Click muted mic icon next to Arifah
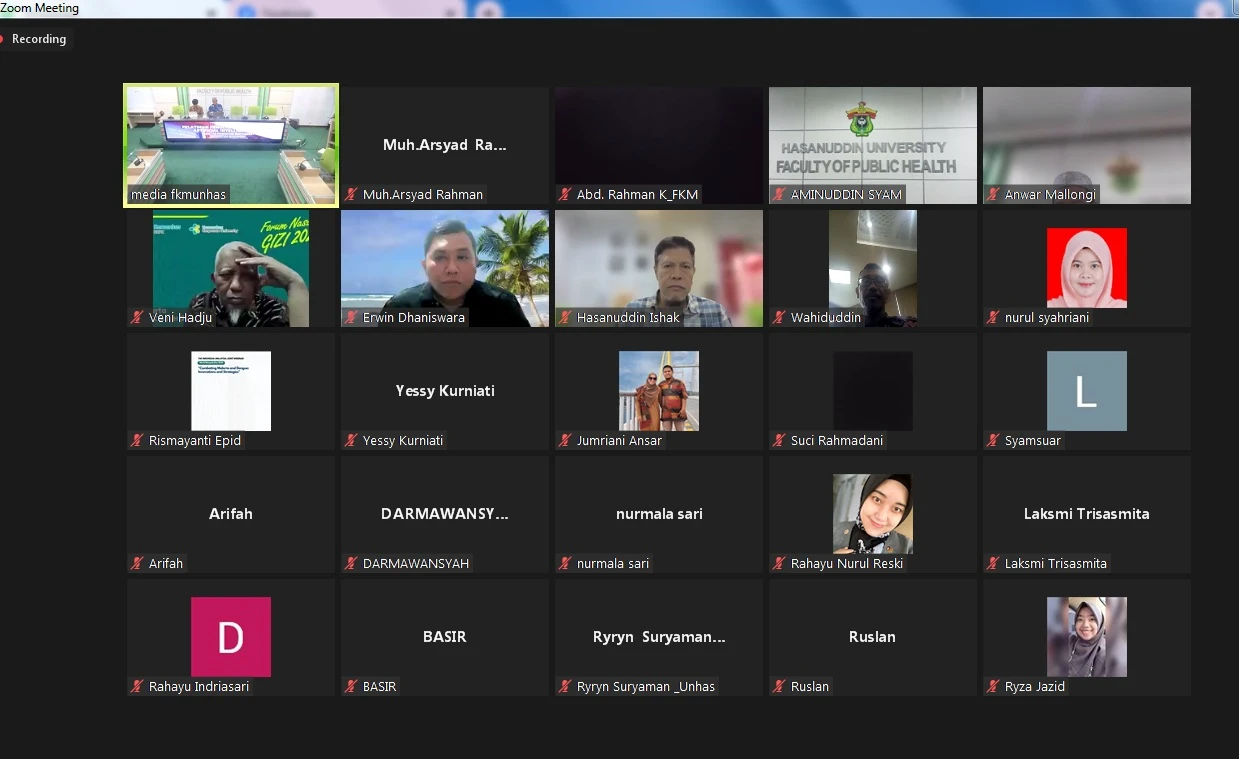 137,564
